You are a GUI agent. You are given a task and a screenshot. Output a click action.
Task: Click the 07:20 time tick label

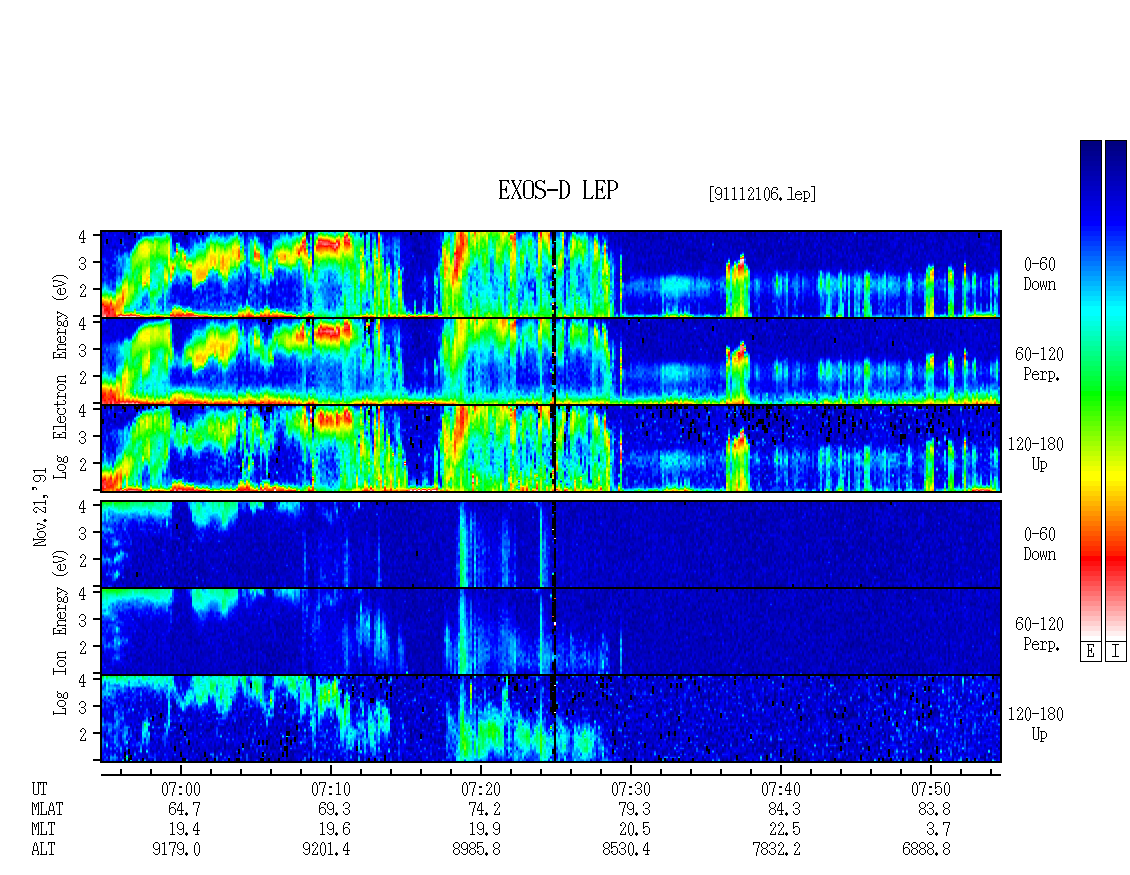(x=481, y=789)
